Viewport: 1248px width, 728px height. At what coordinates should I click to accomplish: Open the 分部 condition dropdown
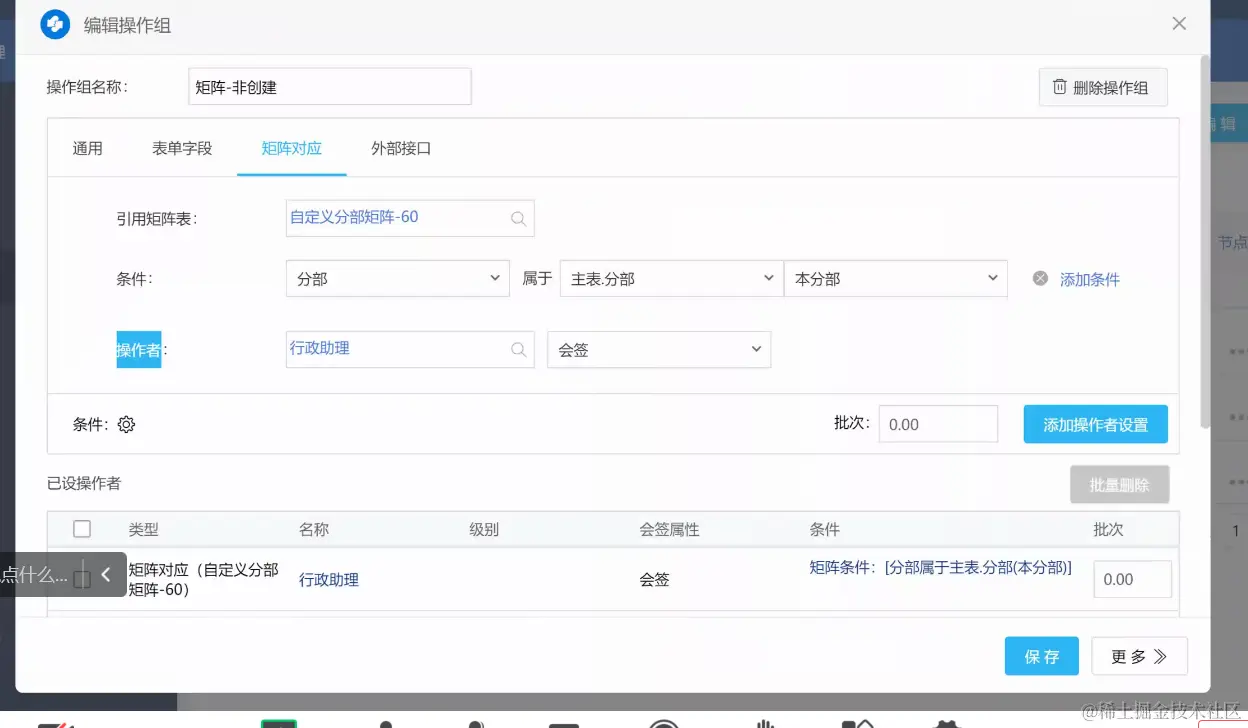(x=398, y=279)
